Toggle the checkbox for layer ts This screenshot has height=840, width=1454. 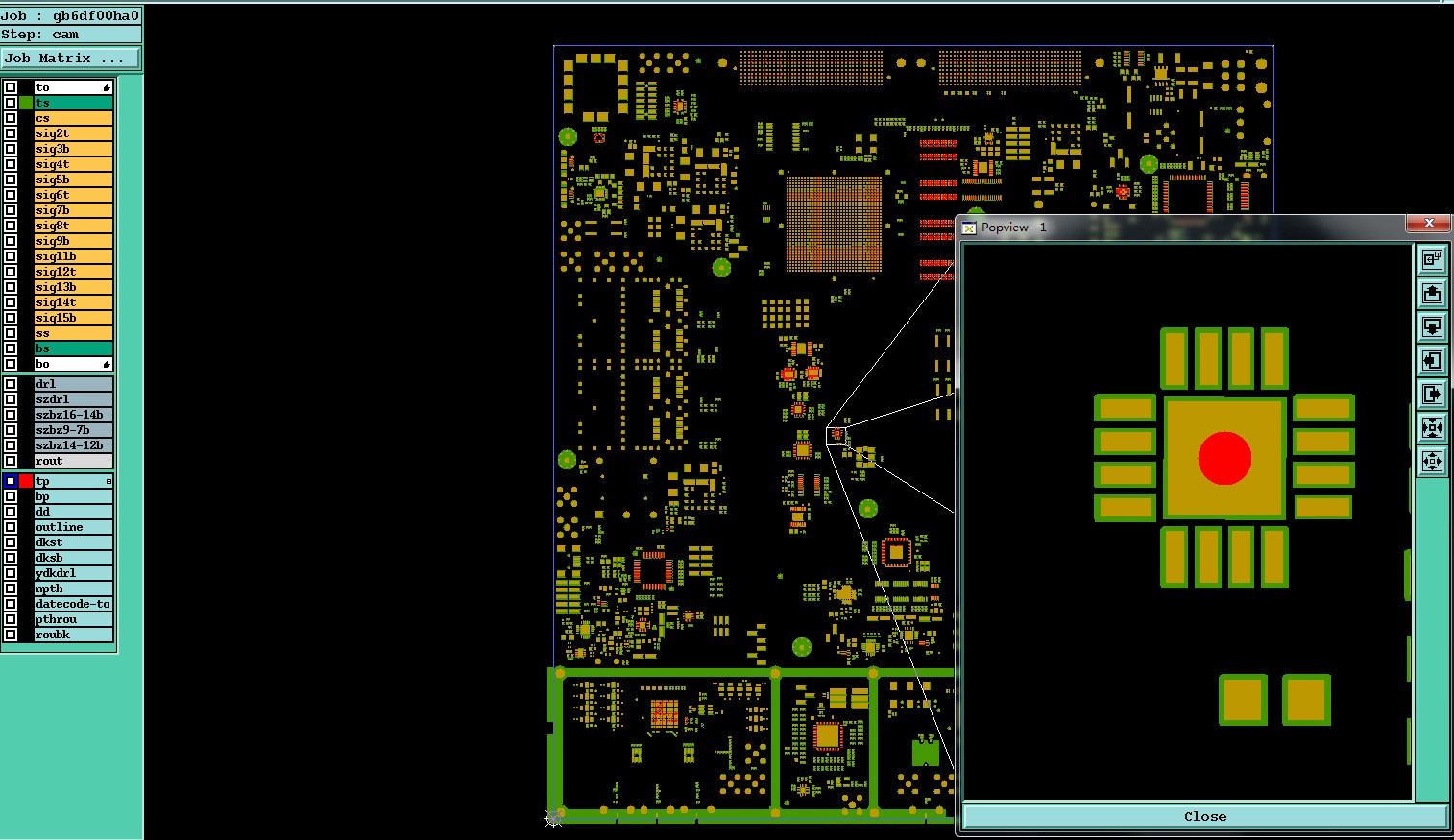pyautogui.click(x=11, y=103)
